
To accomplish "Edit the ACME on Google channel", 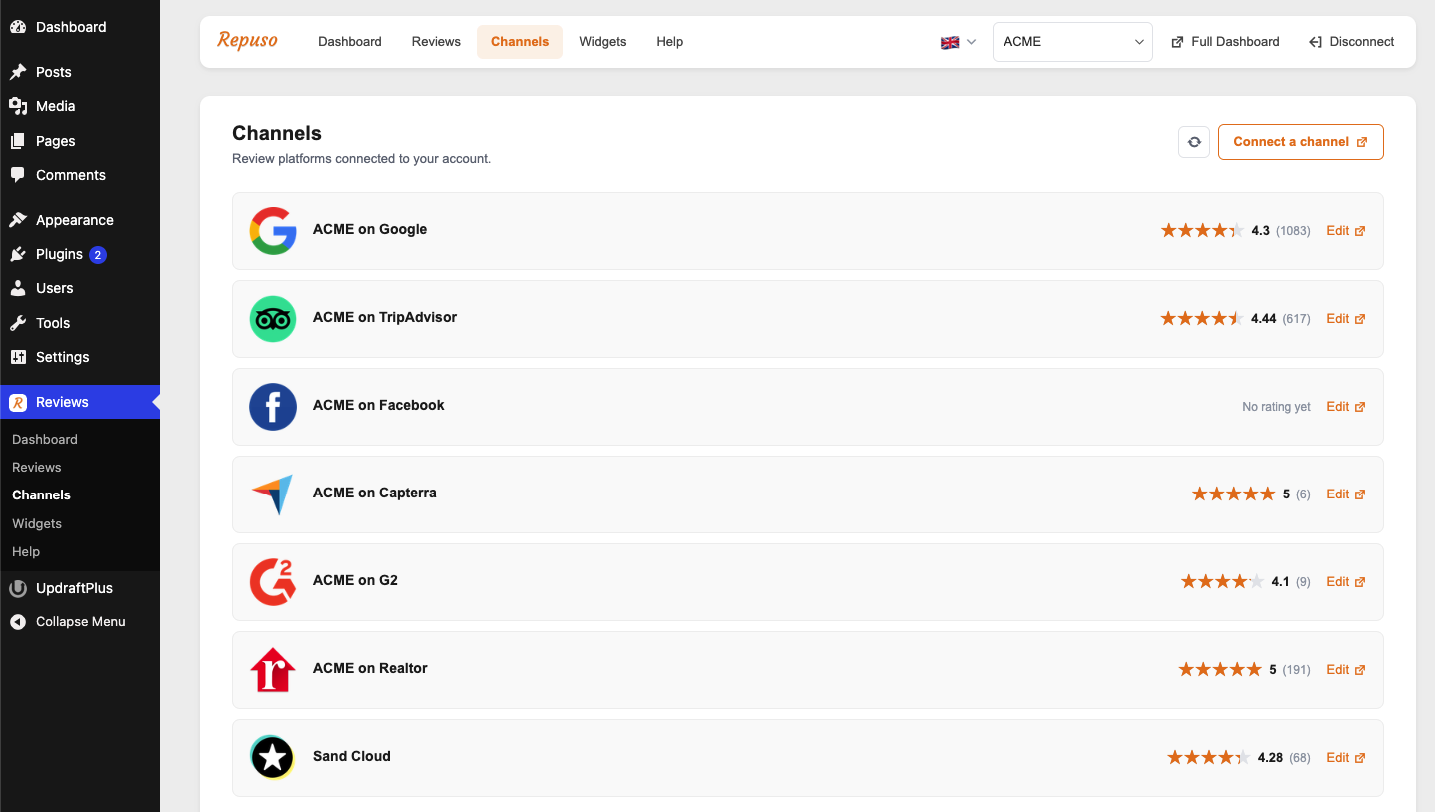I will point(1346,231).
